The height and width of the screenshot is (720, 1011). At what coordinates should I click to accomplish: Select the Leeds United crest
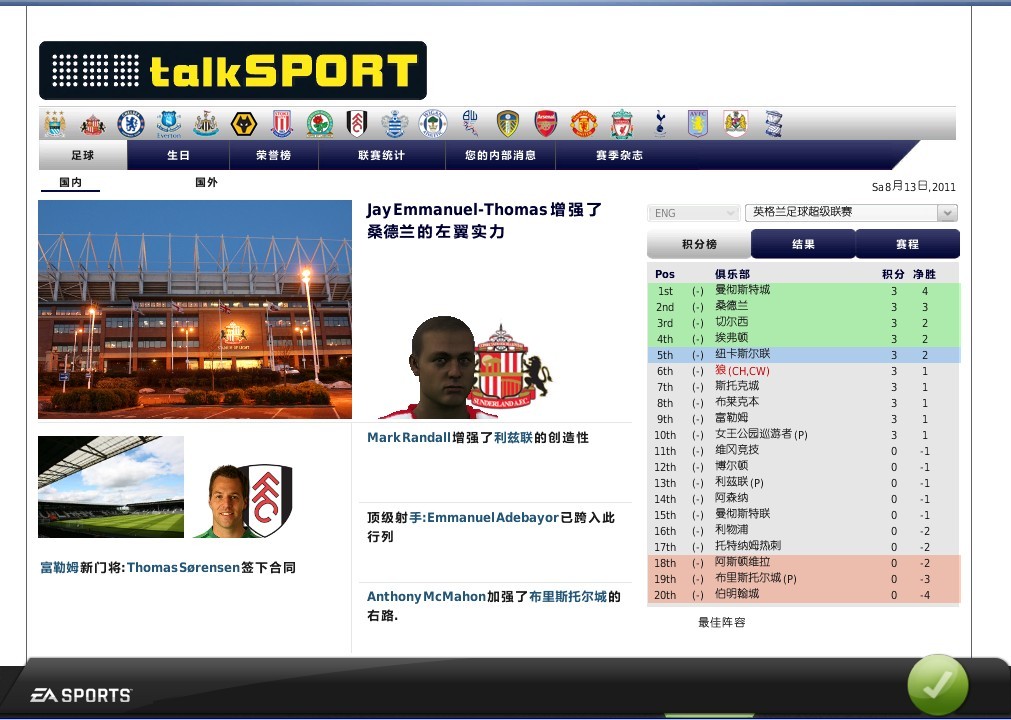point(508,124)
